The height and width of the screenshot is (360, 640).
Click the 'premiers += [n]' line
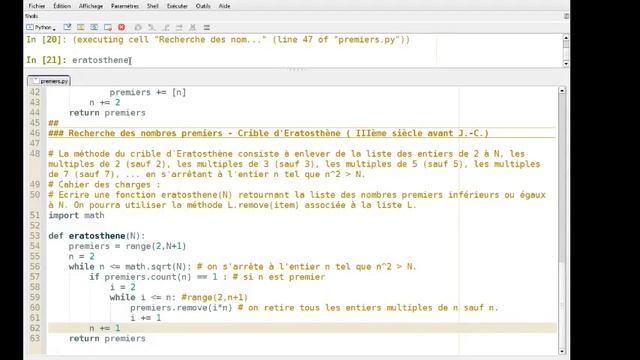(x=148, y=92)
